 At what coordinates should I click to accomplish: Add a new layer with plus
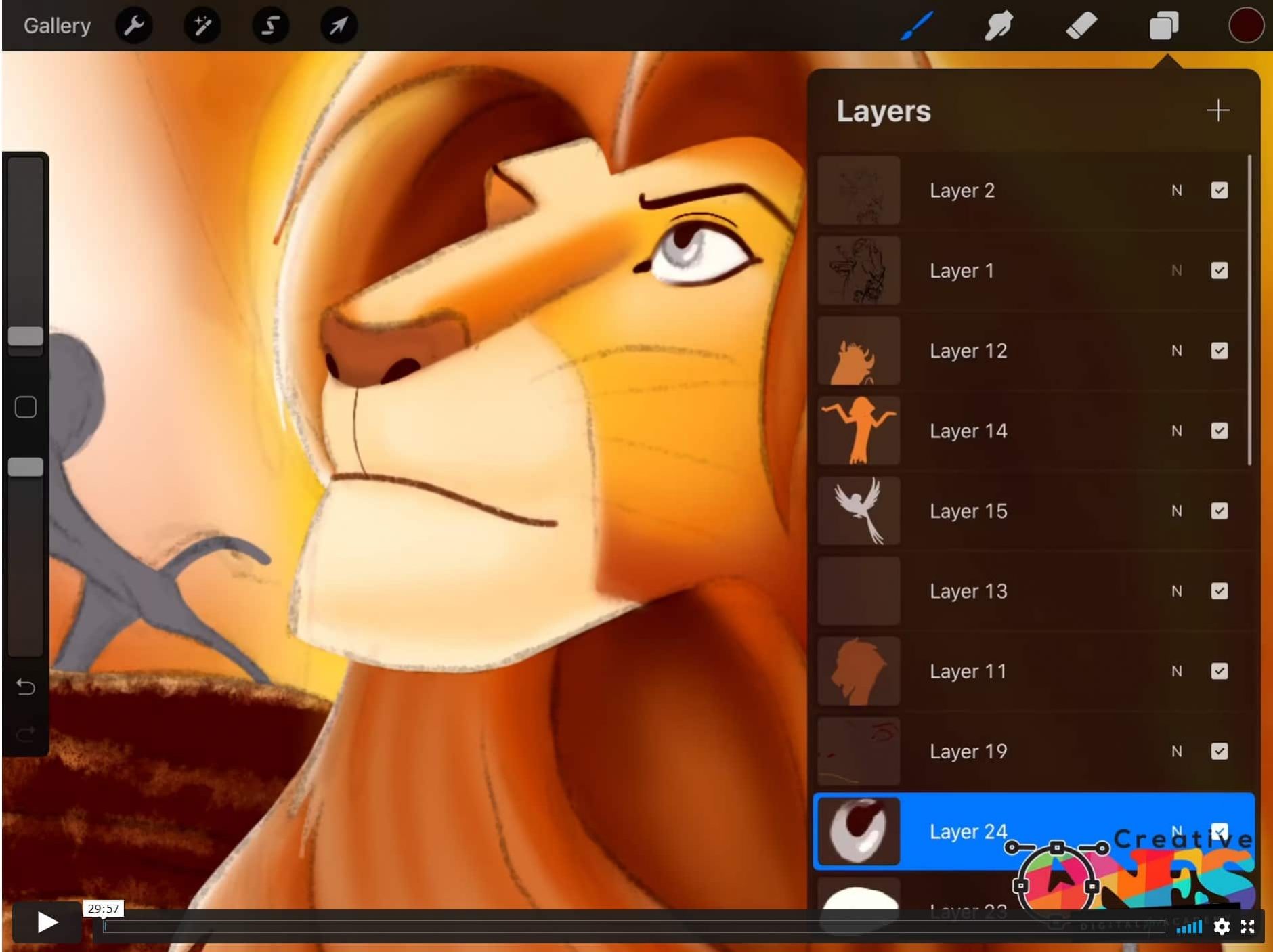(x=1217, y=111)
